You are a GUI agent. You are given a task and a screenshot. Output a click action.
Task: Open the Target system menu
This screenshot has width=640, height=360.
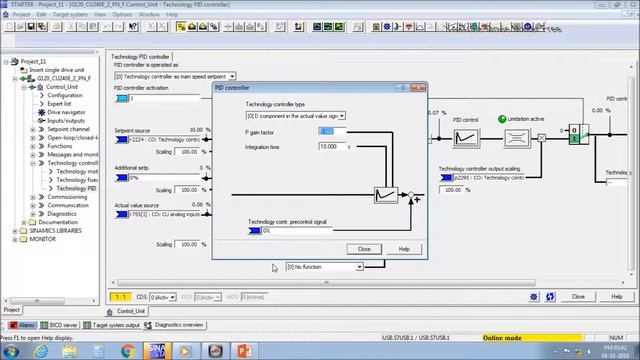pyautogui.click(x=70, y=14)
